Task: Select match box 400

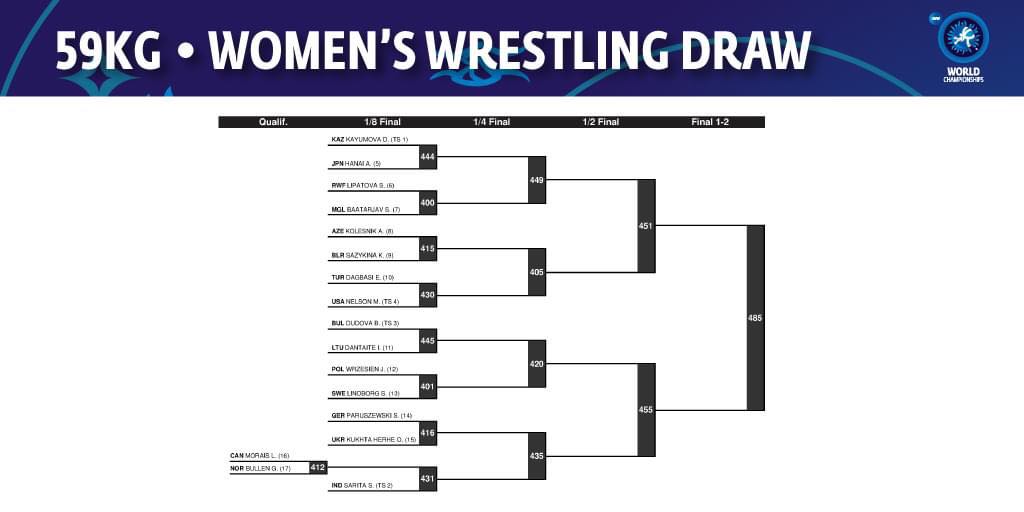Action: point(428,203)
